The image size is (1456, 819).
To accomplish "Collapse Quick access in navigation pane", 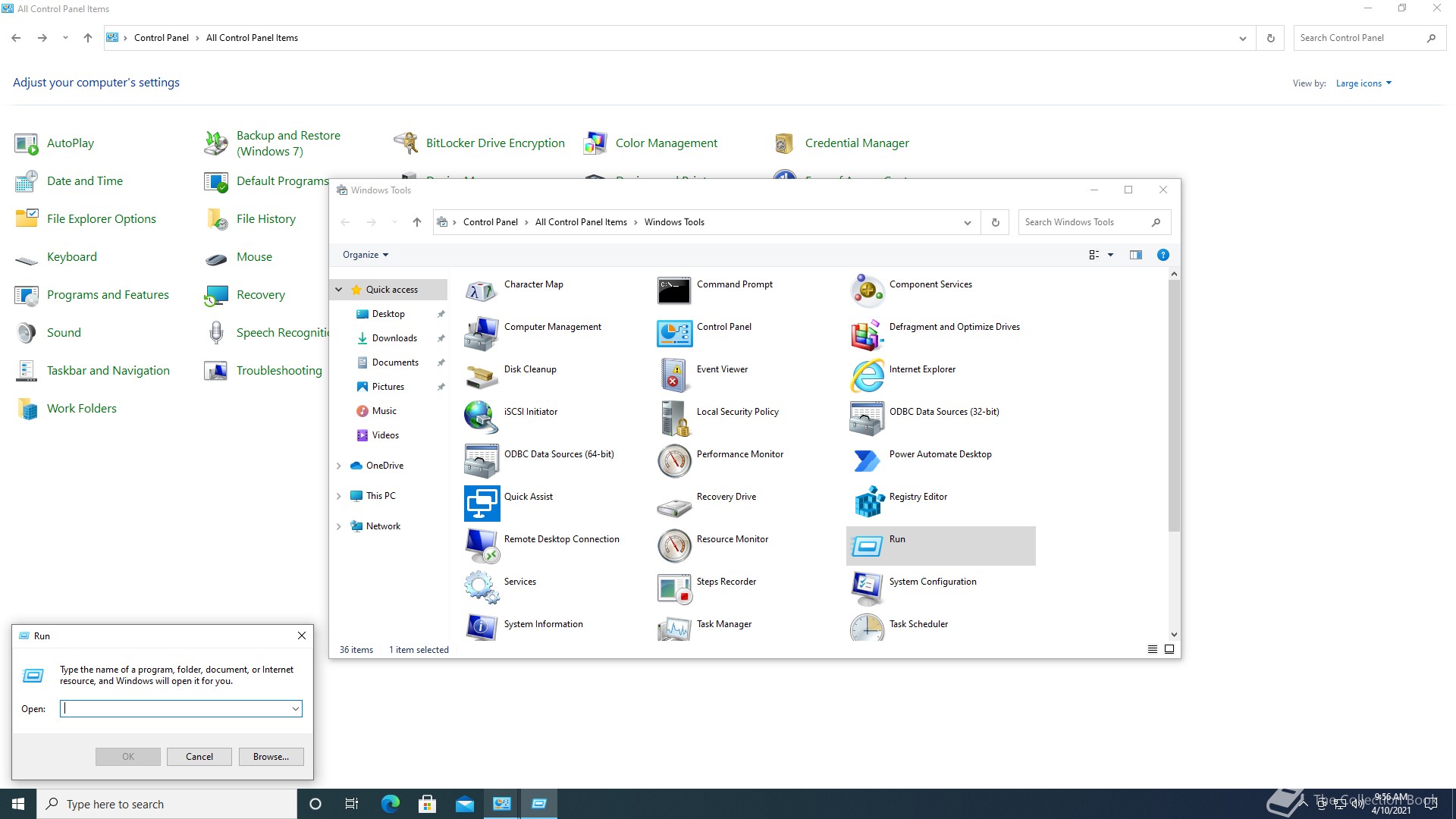I will (339, 290).
